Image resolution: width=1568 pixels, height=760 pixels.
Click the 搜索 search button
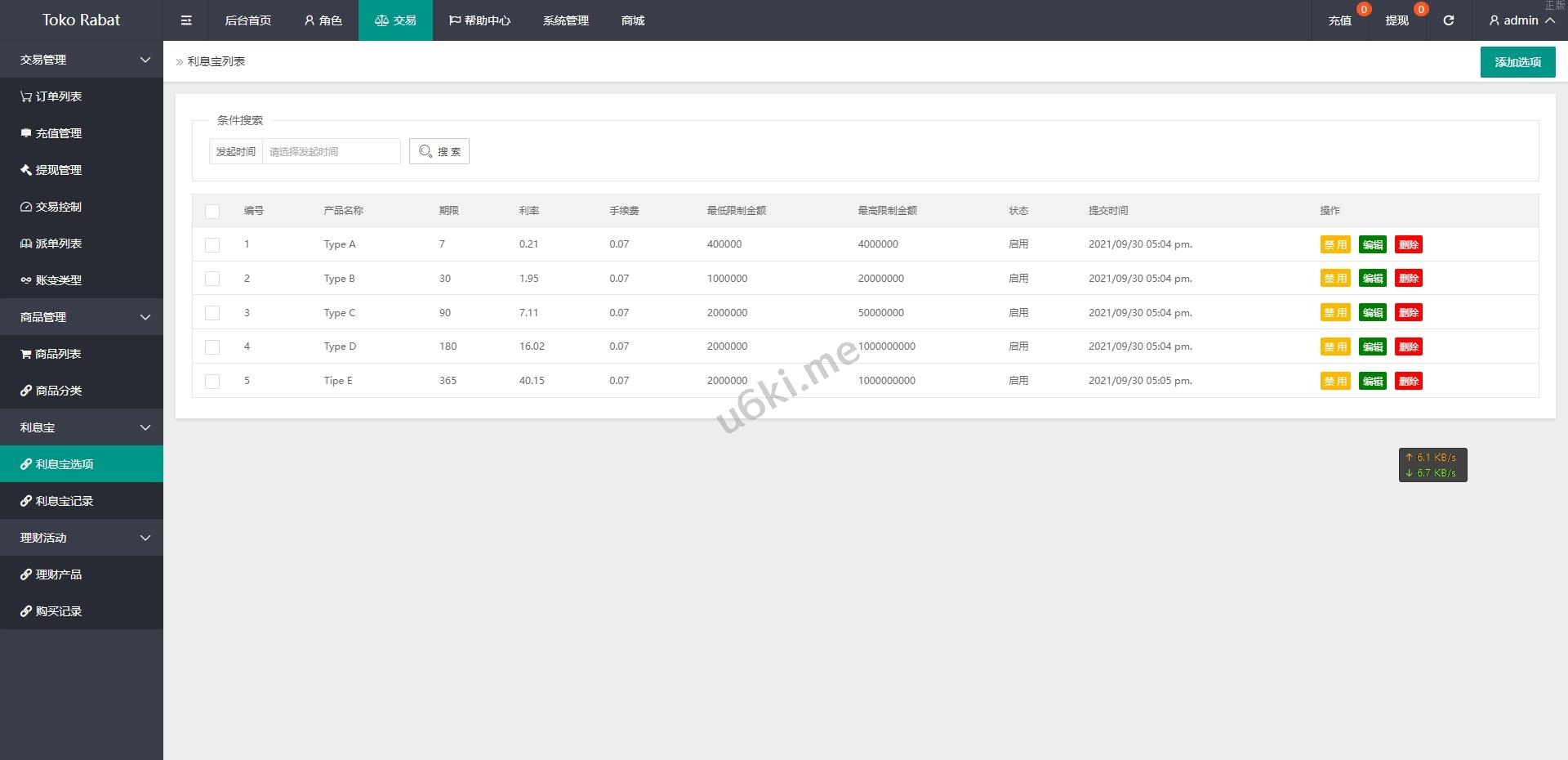[439, 151]
